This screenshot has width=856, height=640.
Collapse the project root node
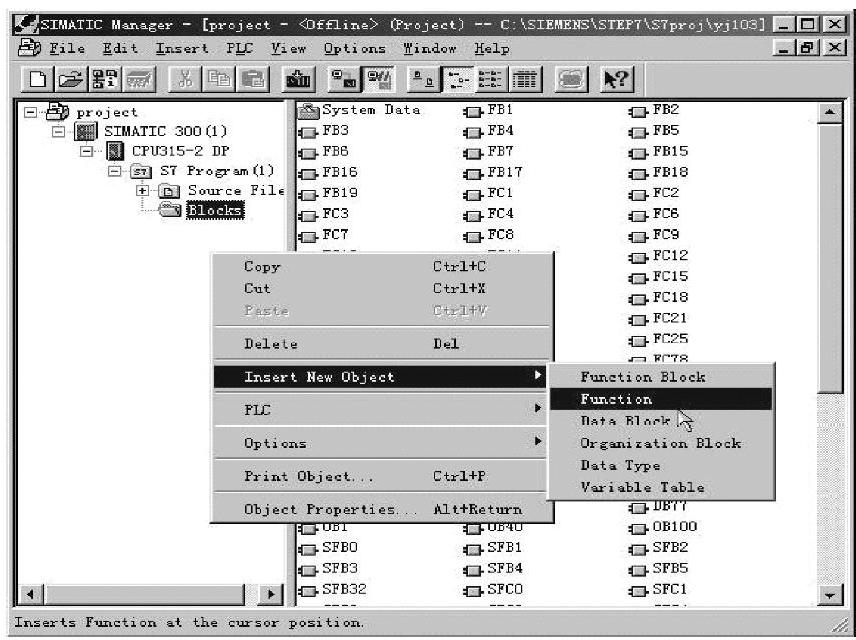pyautogui.click(x=32, y=112)
